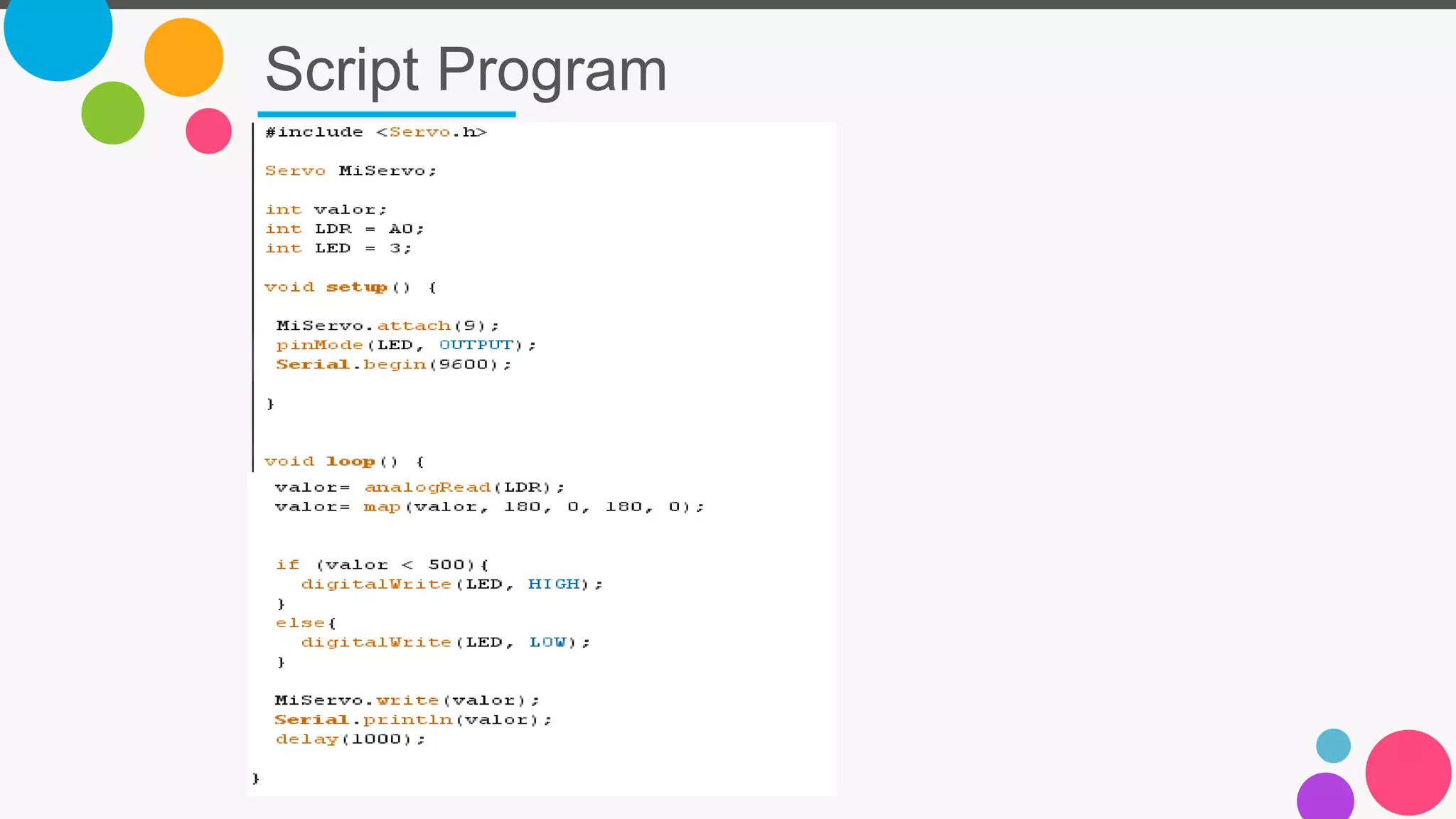Click the 'MiServo.write(valor);' line
Image resolution: width=1456 pixels, height=819 pixels.
pos(407,701)
